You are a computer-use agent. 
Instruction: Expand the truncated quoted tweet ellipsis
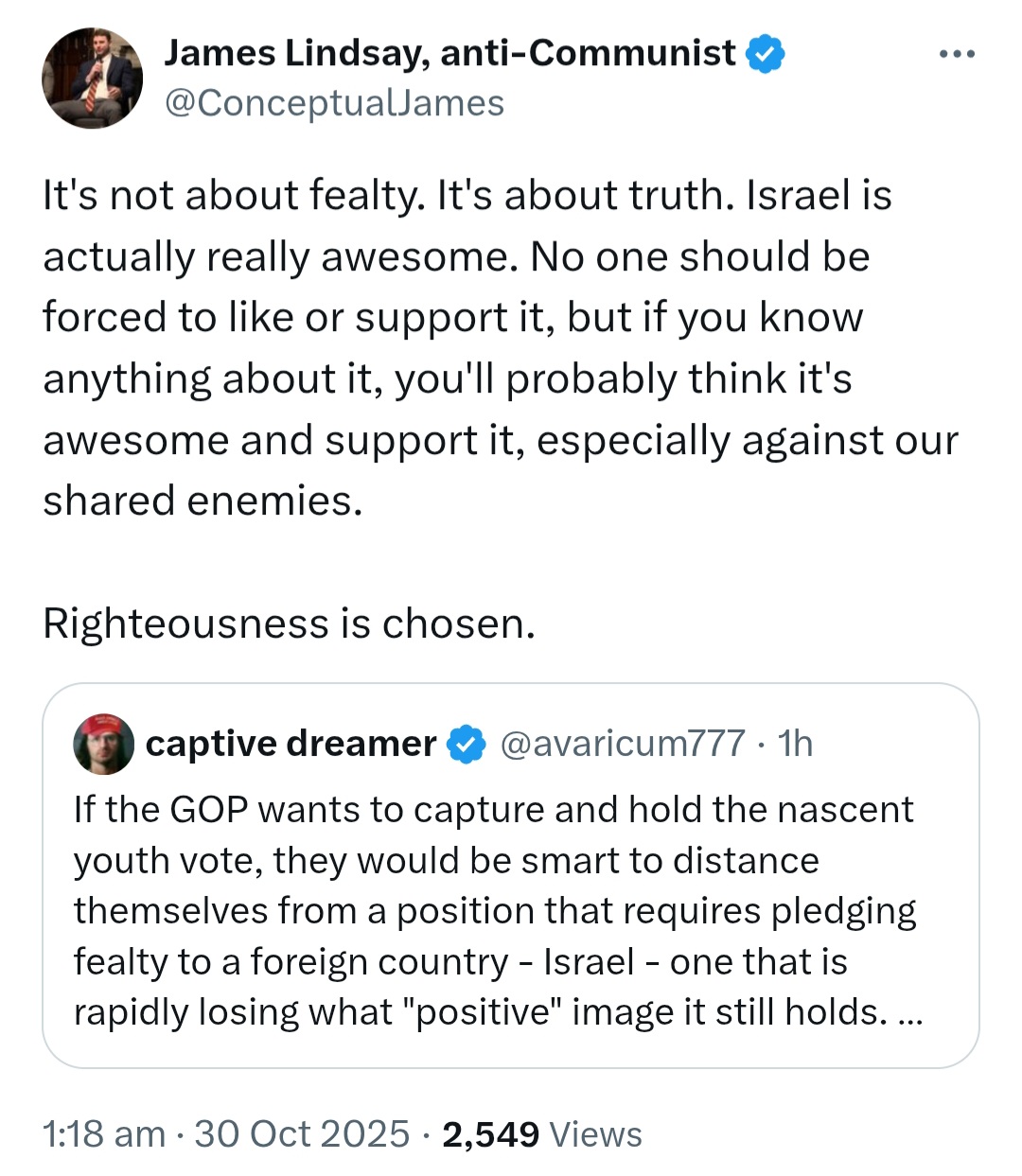(x=908, y=1014)
